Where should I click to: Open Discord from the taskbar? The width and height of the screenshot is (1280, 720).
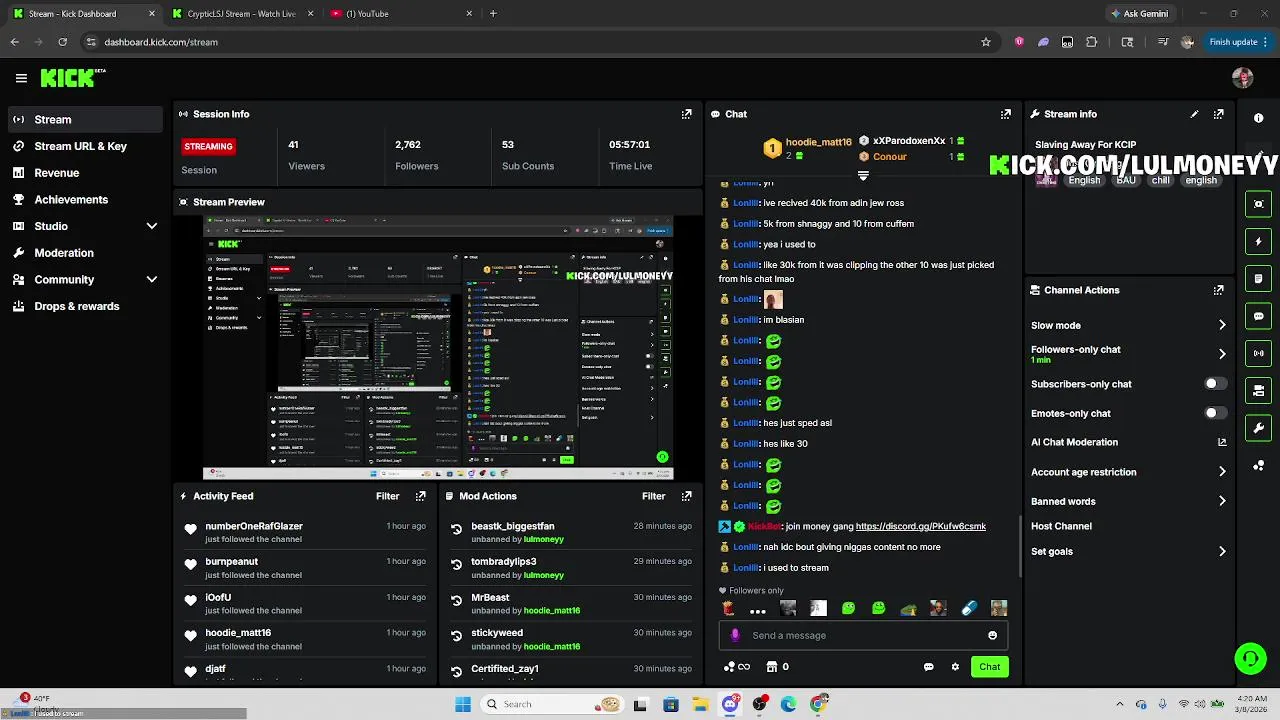coord(730,704)
